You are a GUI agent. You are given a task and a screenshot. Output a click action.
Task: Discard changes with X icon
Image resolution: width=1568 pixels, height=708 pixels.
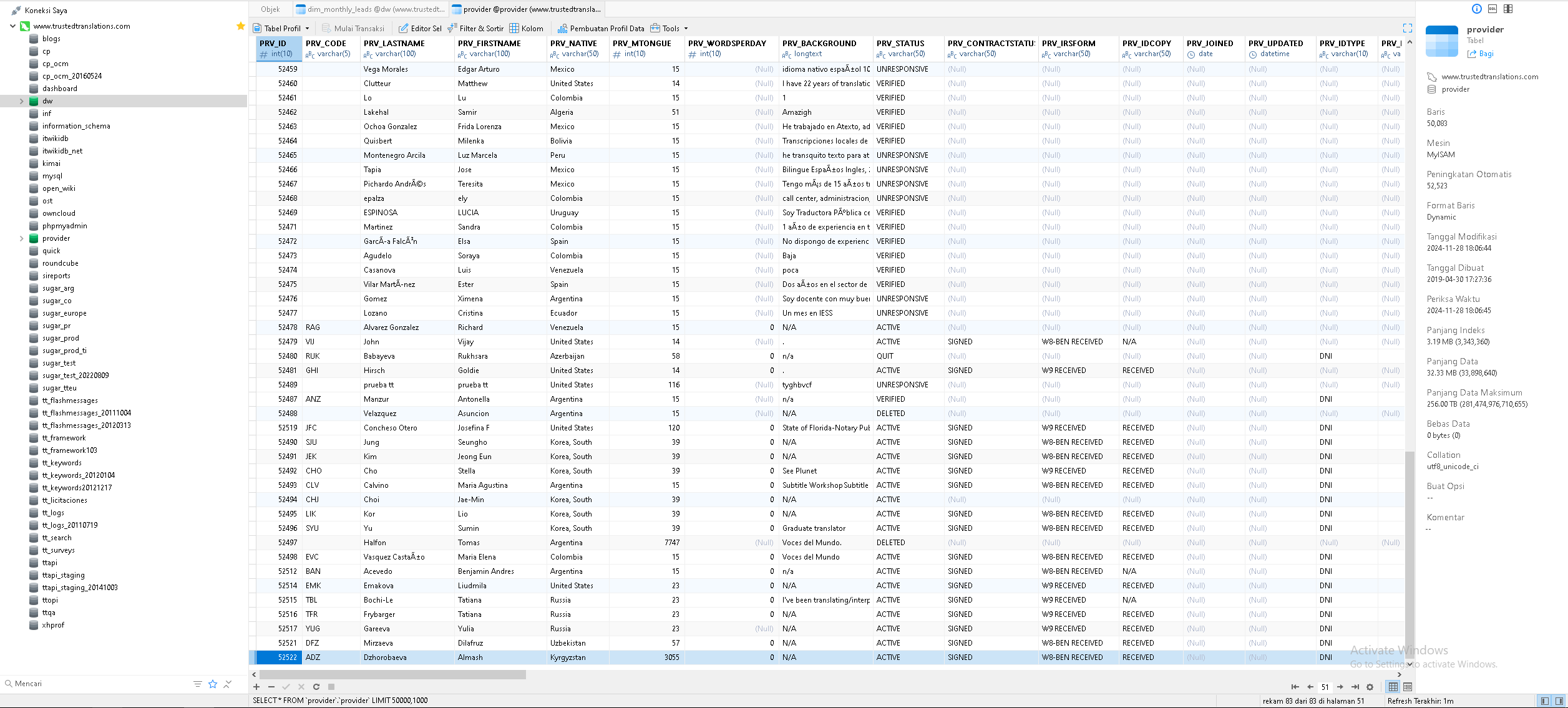301,687
